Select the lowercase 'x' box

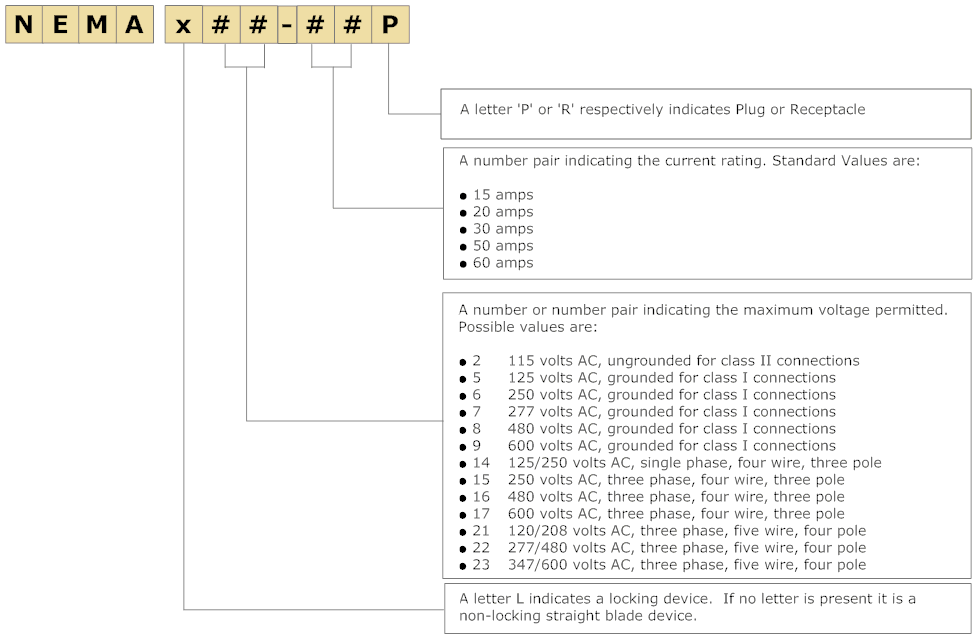184,25
